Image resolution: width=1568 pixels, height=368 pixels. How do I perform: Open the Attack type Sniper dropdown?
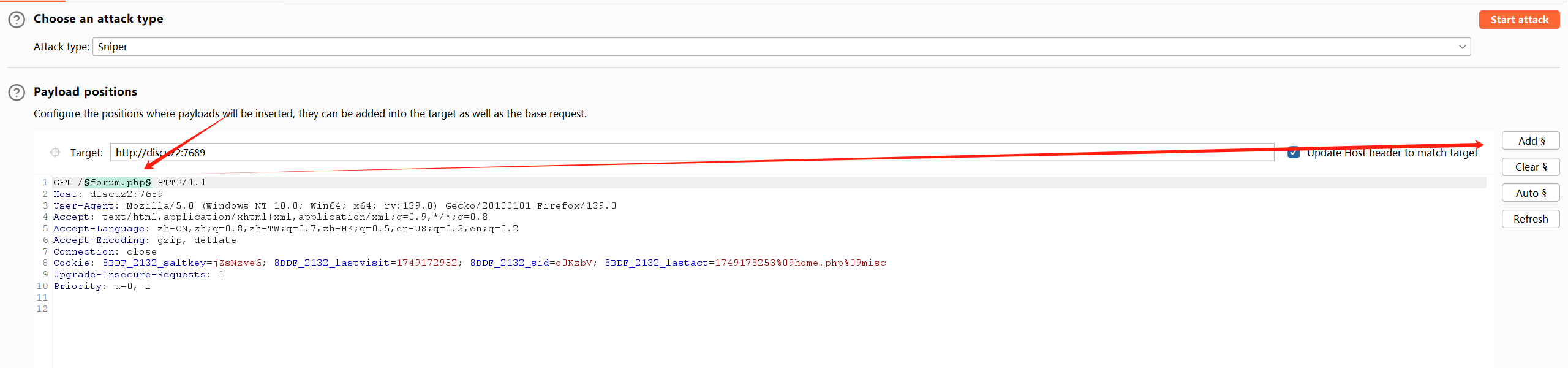[782, 47]
